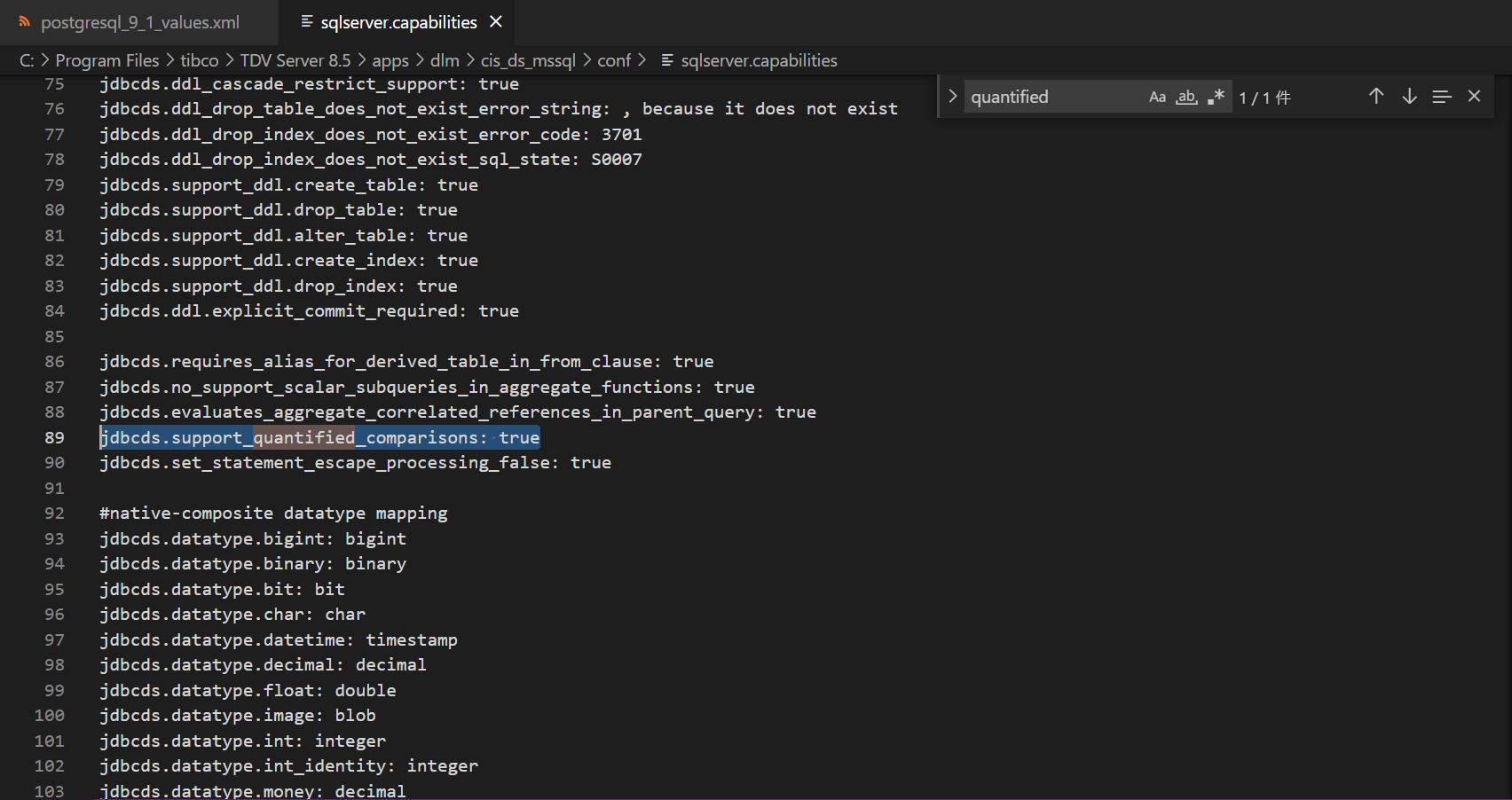
Task: Click the file icon on sqlserver.capabilities tab
Action: click(x=307, y=21)
